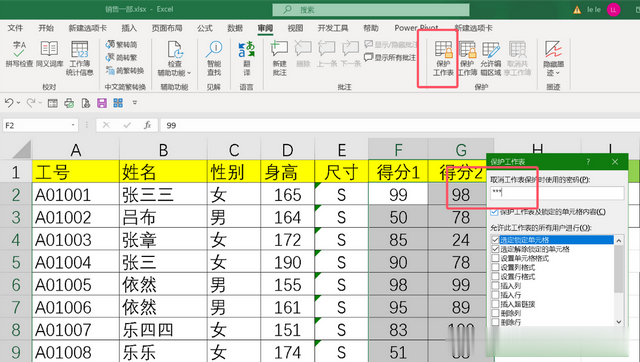The width and height of the screenshot is (640, 362).
Task: Click the fx insert function icon
Action: pos(147,125)
